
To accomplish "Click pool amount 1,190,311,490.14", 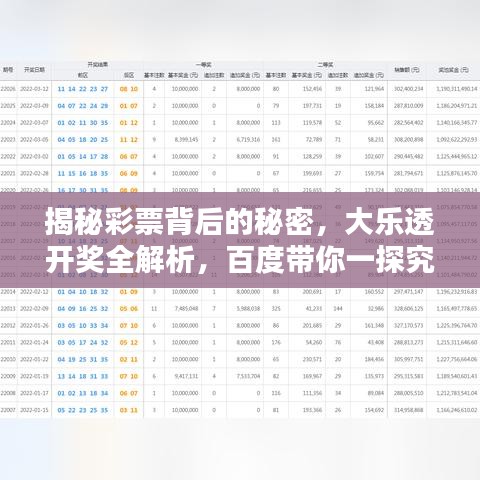I will pos(457,89).
